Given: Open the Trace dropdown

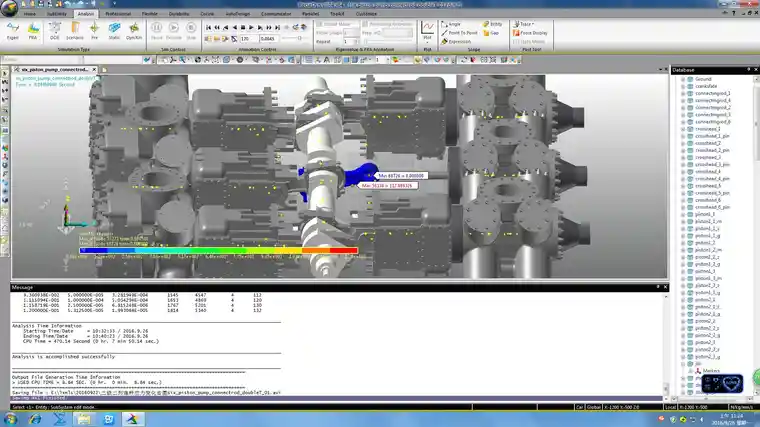Looking at the screenshot, I should point(524,24).
